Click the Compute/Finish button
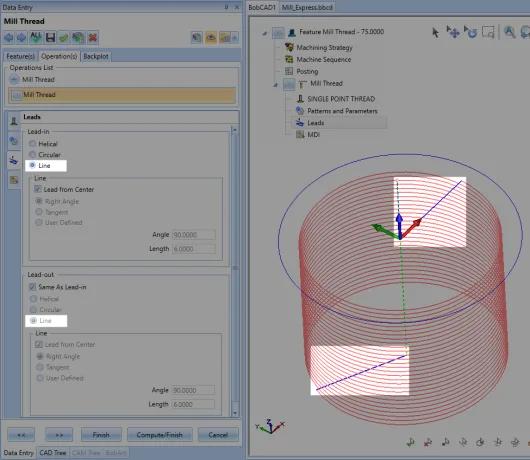 pos(160,435)
